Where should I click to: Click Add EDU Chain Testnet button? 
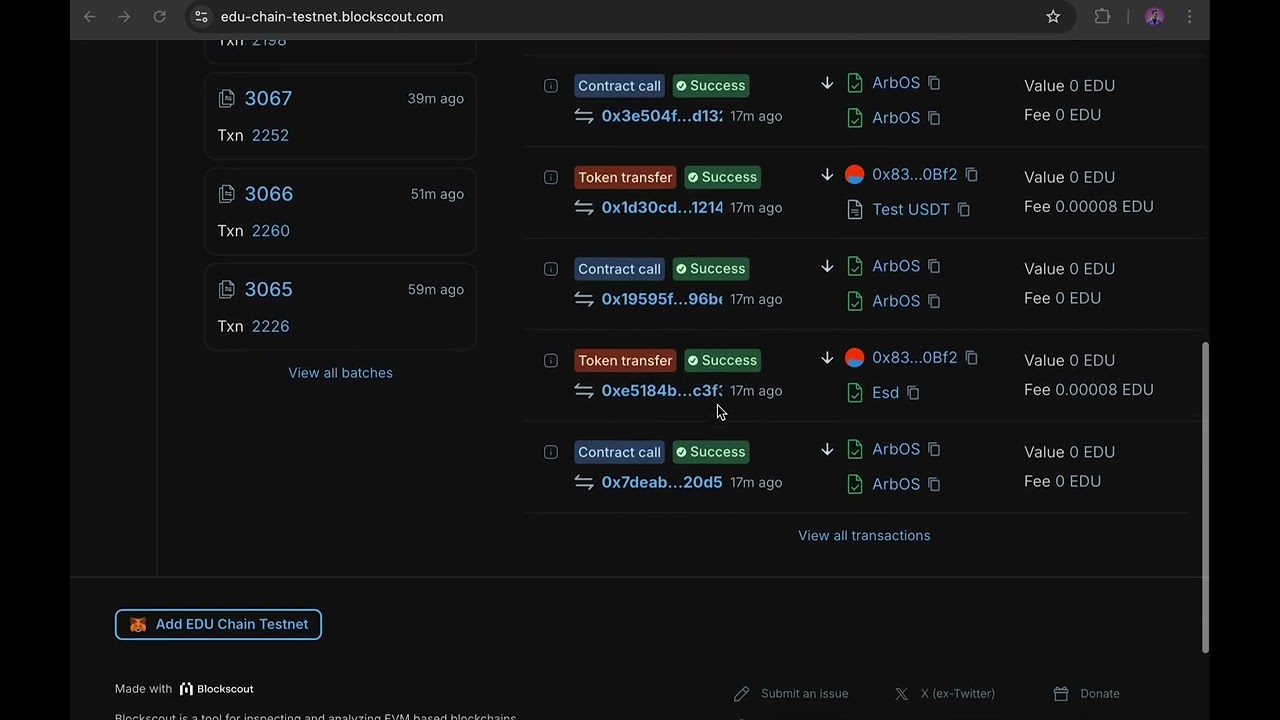pyautogui.click(x=218, y=624)
